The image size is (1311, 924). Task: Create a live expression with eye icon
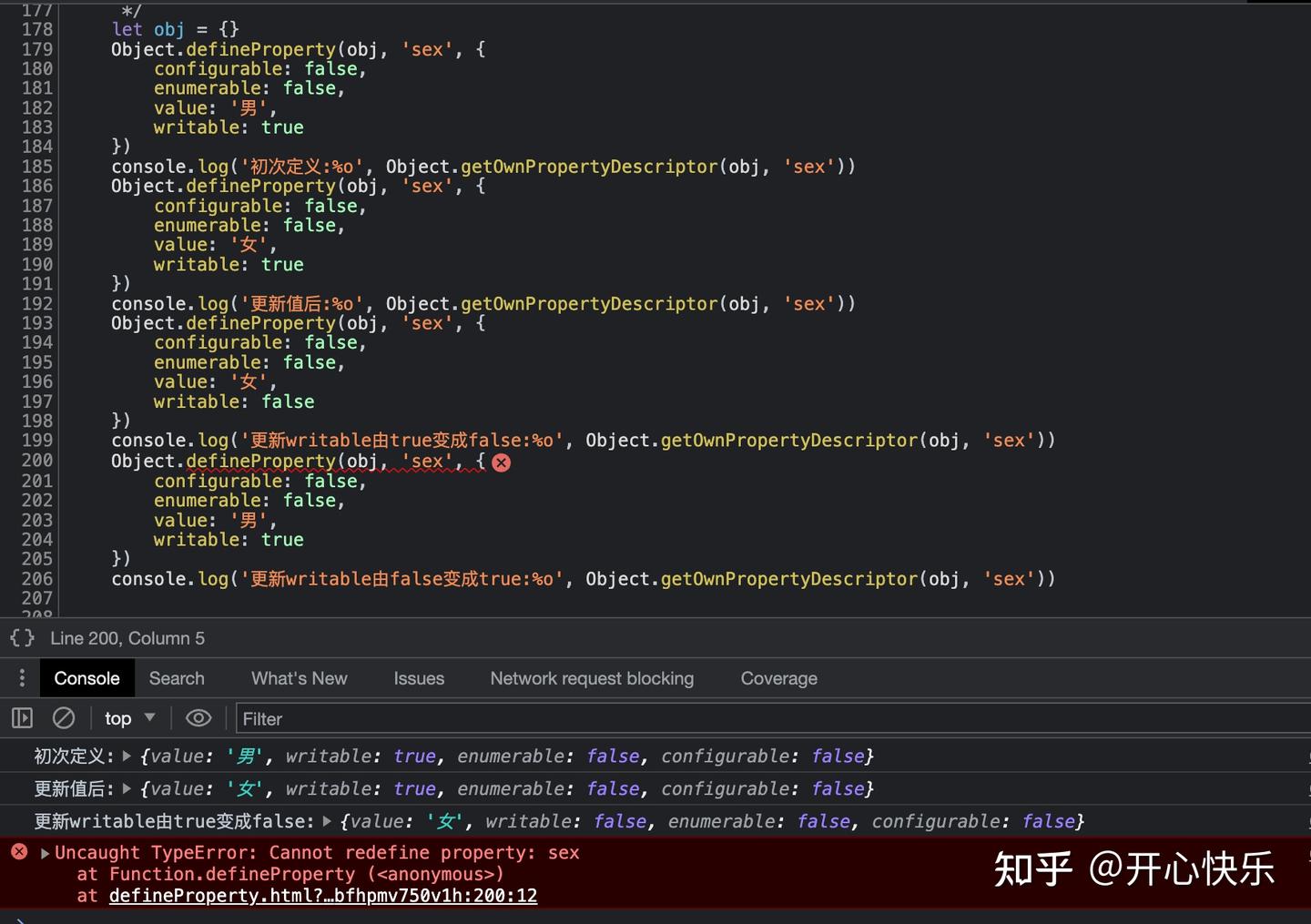(x=198, y=718)
